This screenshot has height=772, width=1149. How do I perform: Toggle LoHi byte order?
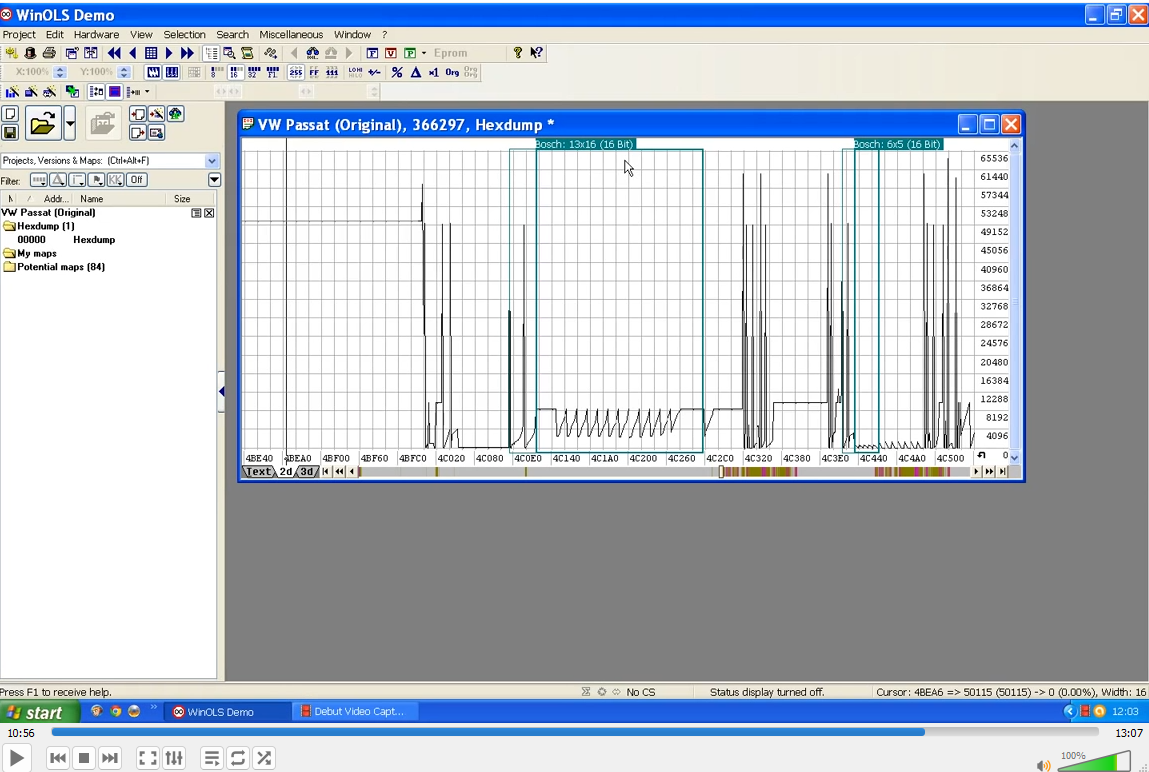355,72
